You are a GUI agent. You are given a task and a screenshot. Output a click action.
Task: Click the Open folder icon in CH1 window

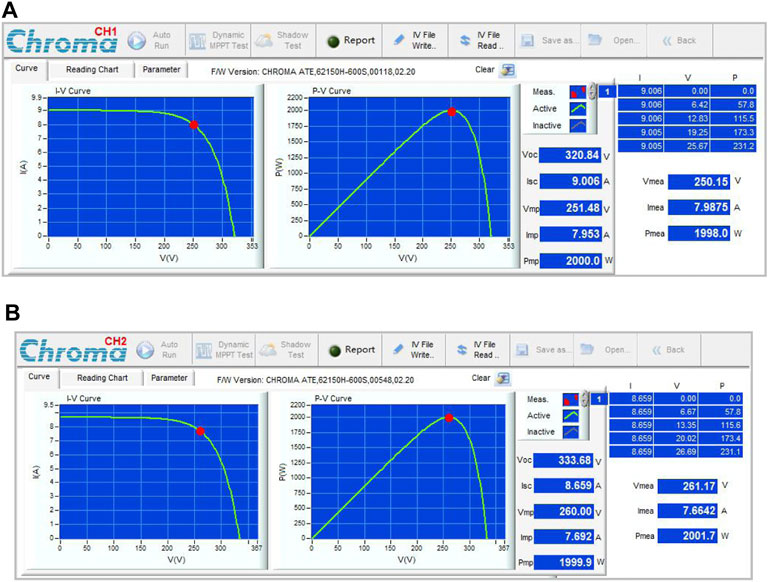coord(595,40)
